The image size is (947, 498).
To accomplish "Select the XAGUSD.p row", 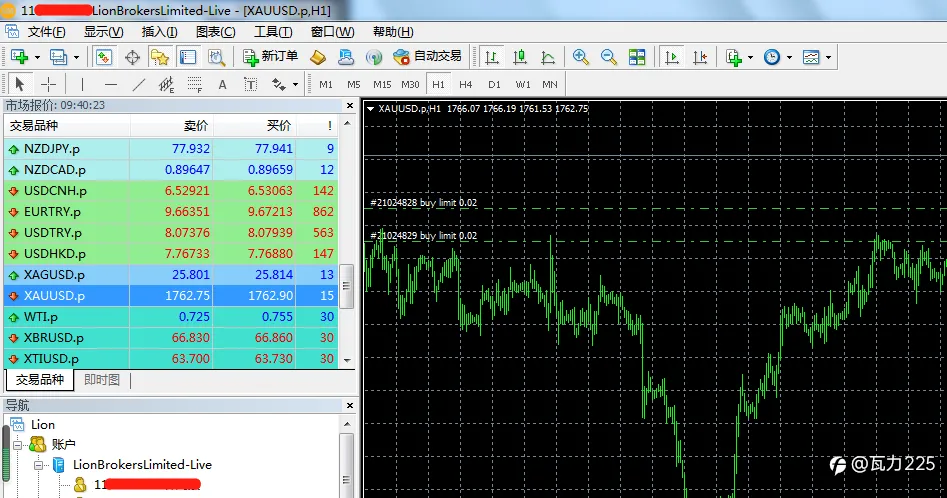I will tap(171, 275).
